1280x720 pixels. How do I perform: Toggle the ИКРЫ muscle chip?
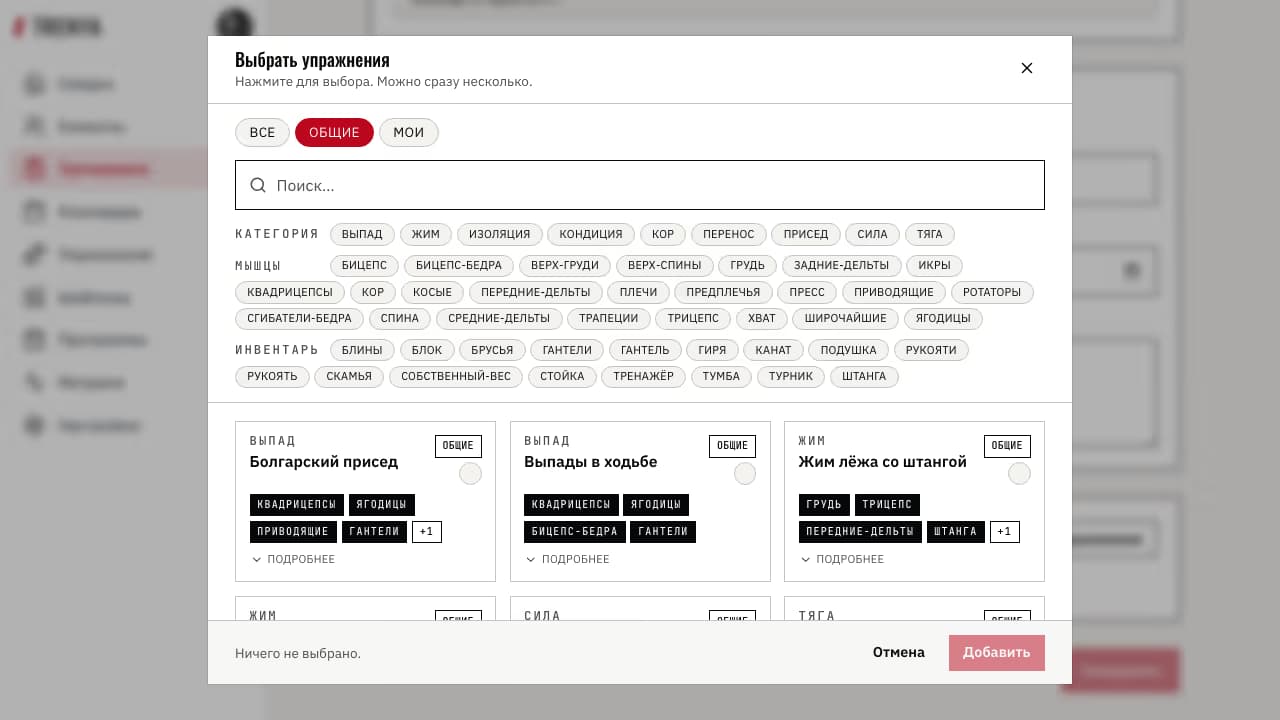point(934,265)
